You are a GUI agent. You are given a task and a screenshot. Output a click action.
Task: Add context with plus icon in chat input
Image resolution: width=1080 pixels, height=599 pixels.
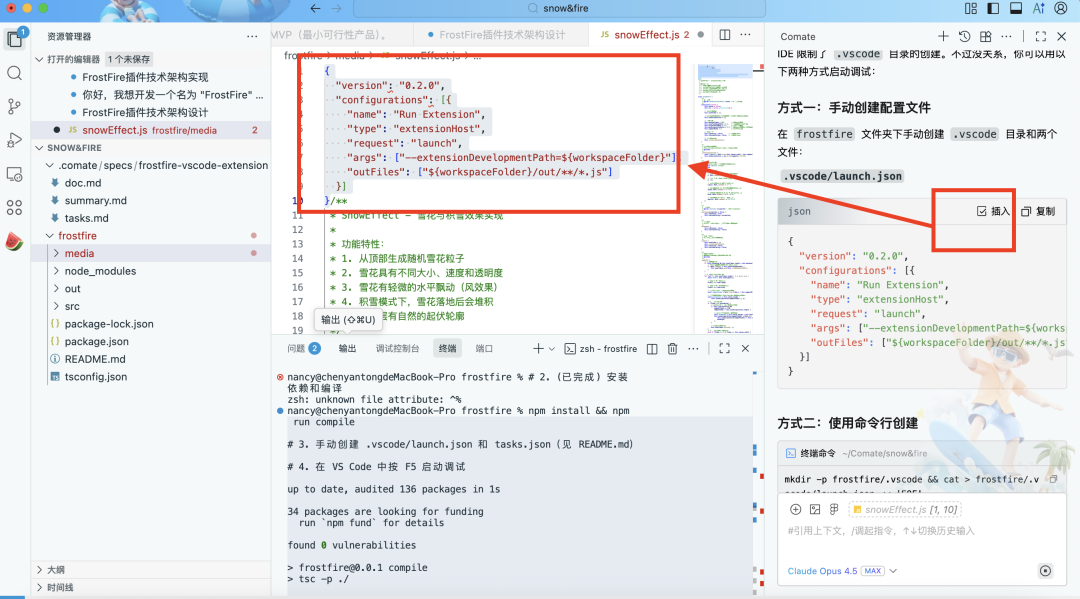coord(796,509)
